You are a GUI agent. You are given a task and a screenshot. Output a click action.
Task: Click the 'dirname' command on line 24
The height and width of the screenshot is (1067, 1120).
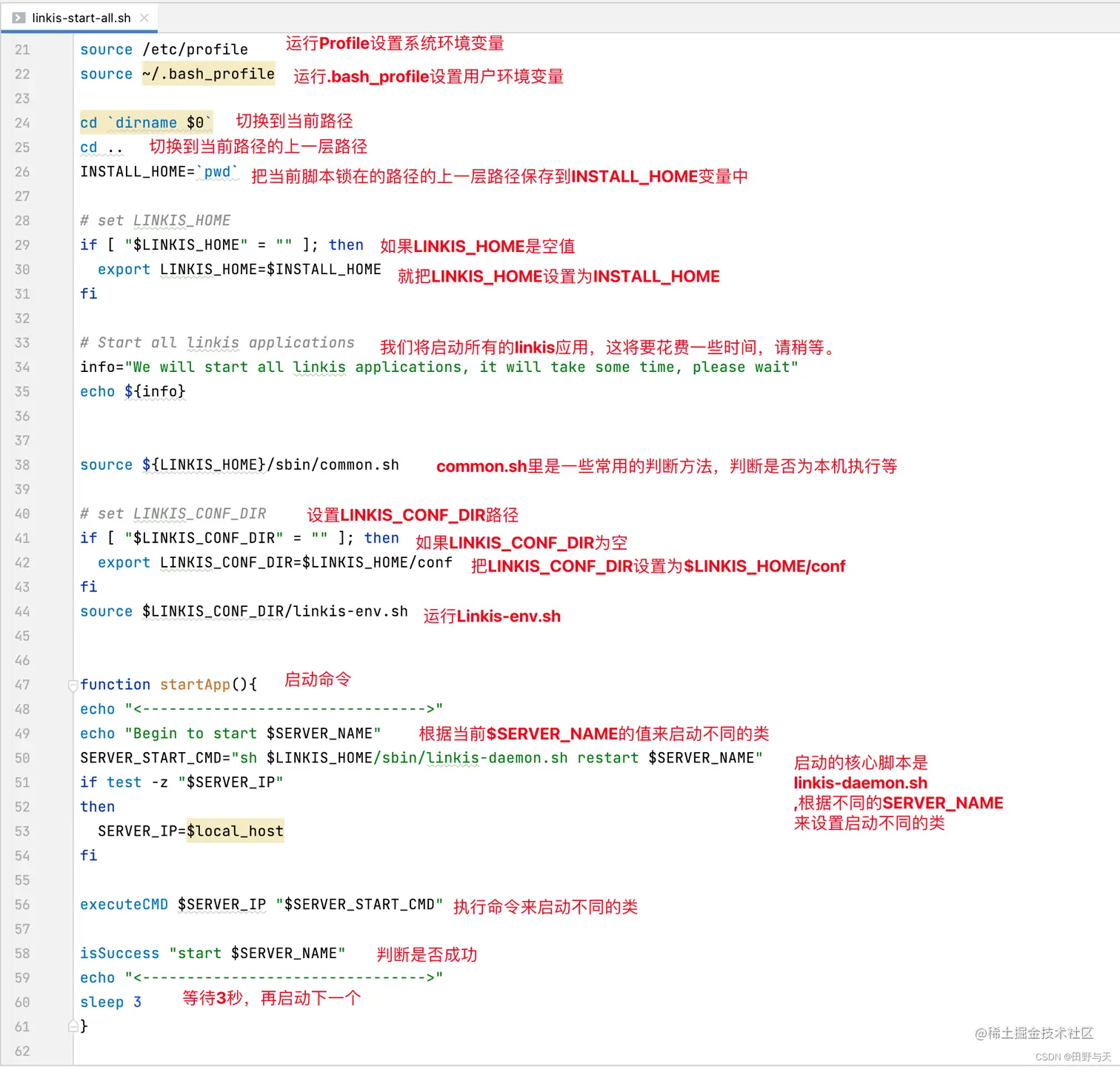[x=146, y=123]
